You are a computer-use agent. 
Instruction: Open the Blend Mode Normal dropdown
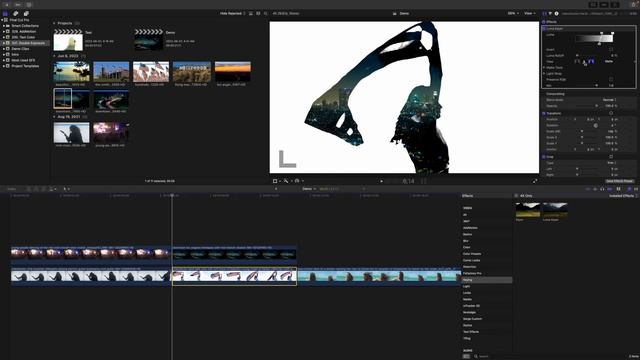coord(609,100)
